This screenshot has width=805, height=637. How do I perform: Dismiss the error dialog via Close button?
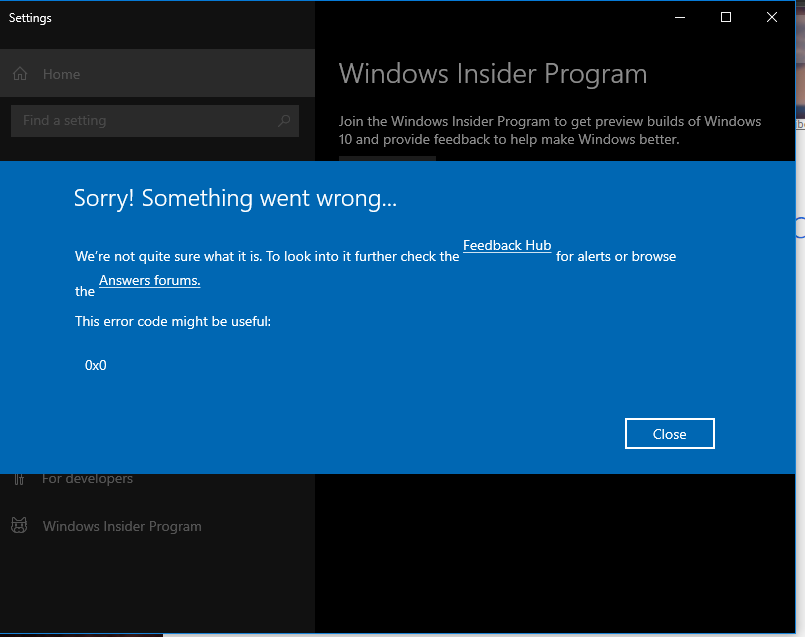click(x=669, y=433)
